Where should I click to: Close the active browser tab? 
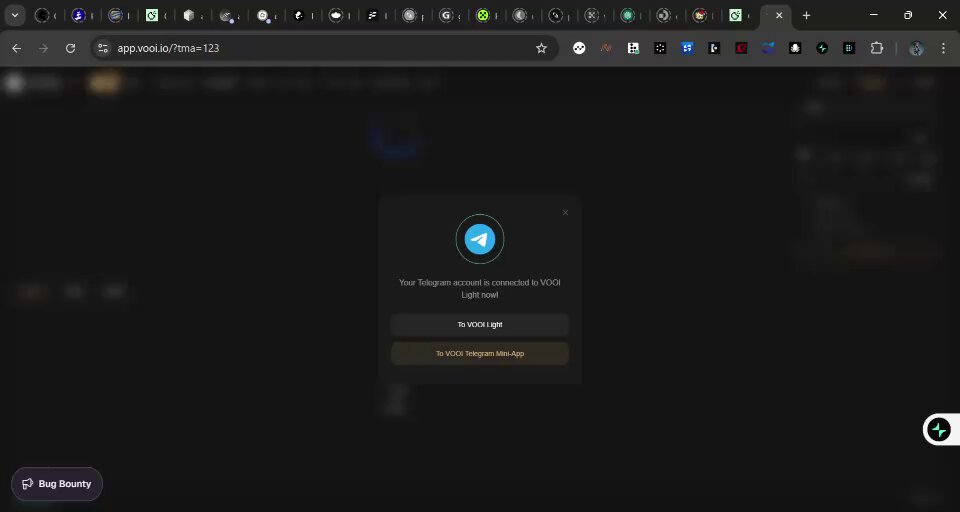click(x=779, y=15)
